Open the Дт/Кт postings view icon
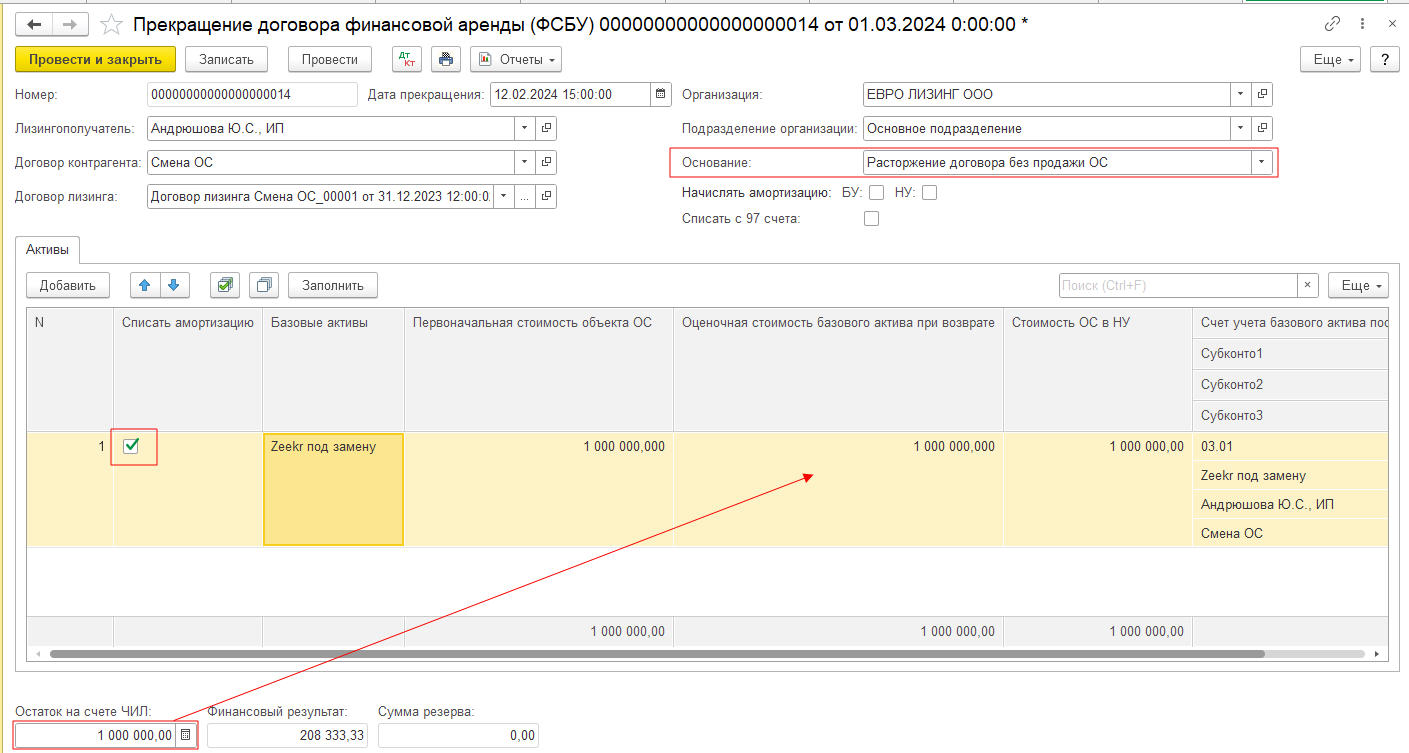The width and height of the screenshot is (1409, 753). (407, 59)
